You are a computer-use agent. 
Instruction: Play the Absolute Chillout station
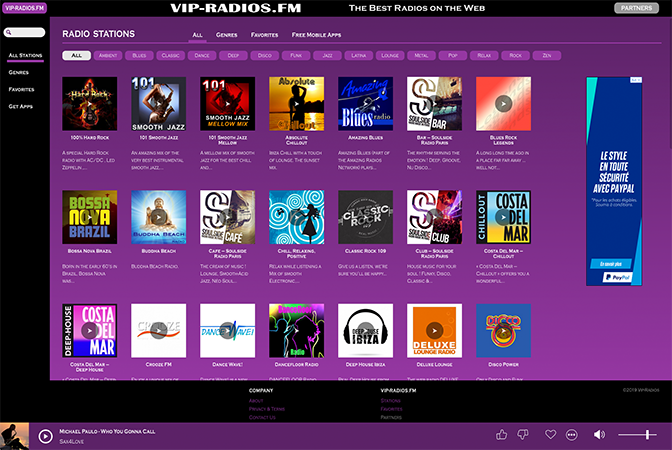(x=297, y=104)
